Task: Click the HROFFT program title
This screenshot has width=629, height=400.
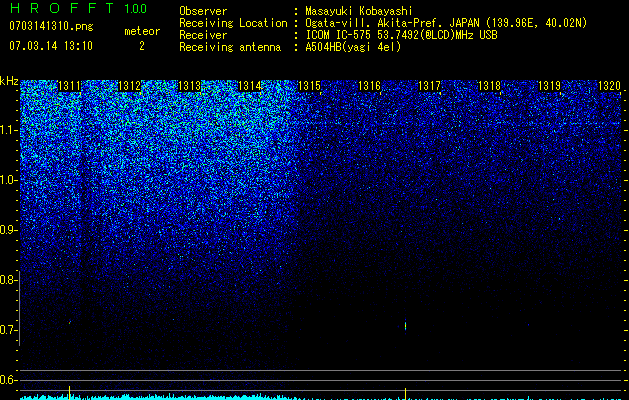Action: pyautogui.click(x=63, y=8)
